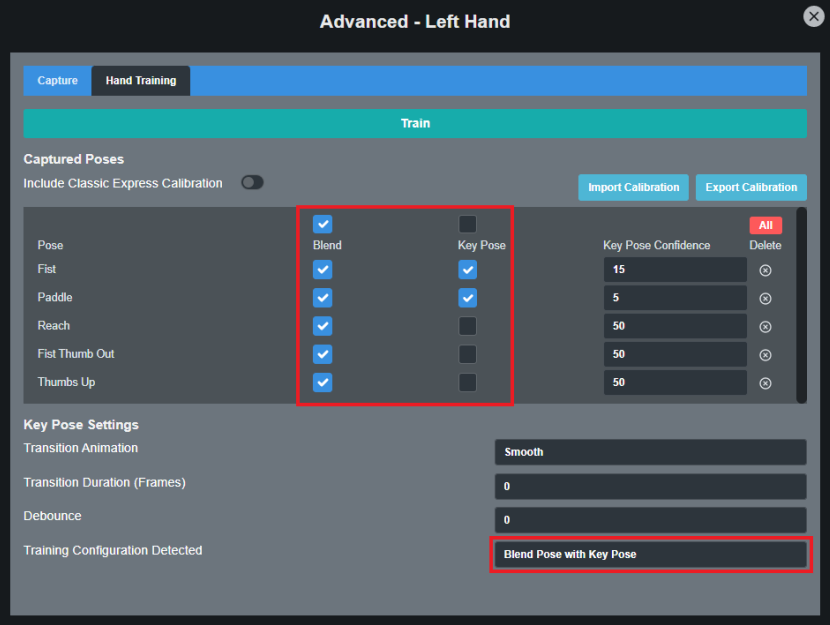
Task: Click Export Calibration button
Action: pyautogui.click(x=751, y=187)
